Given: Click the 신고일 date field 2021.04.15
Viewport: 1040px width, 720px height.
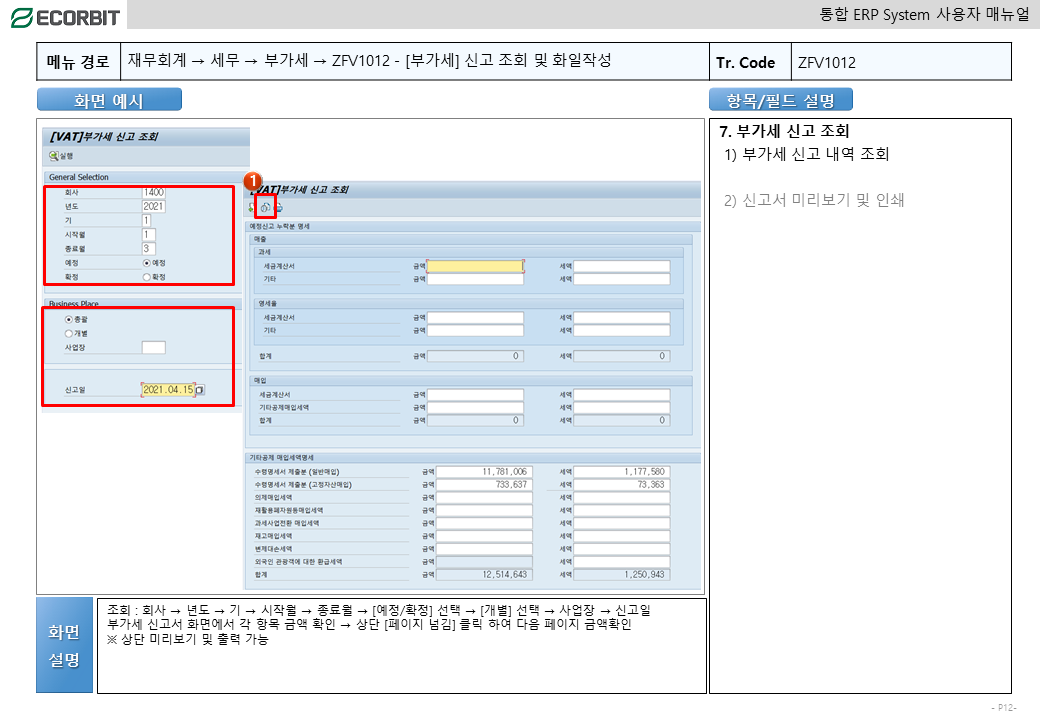Looking at the screenshot, I should (167, 390).
